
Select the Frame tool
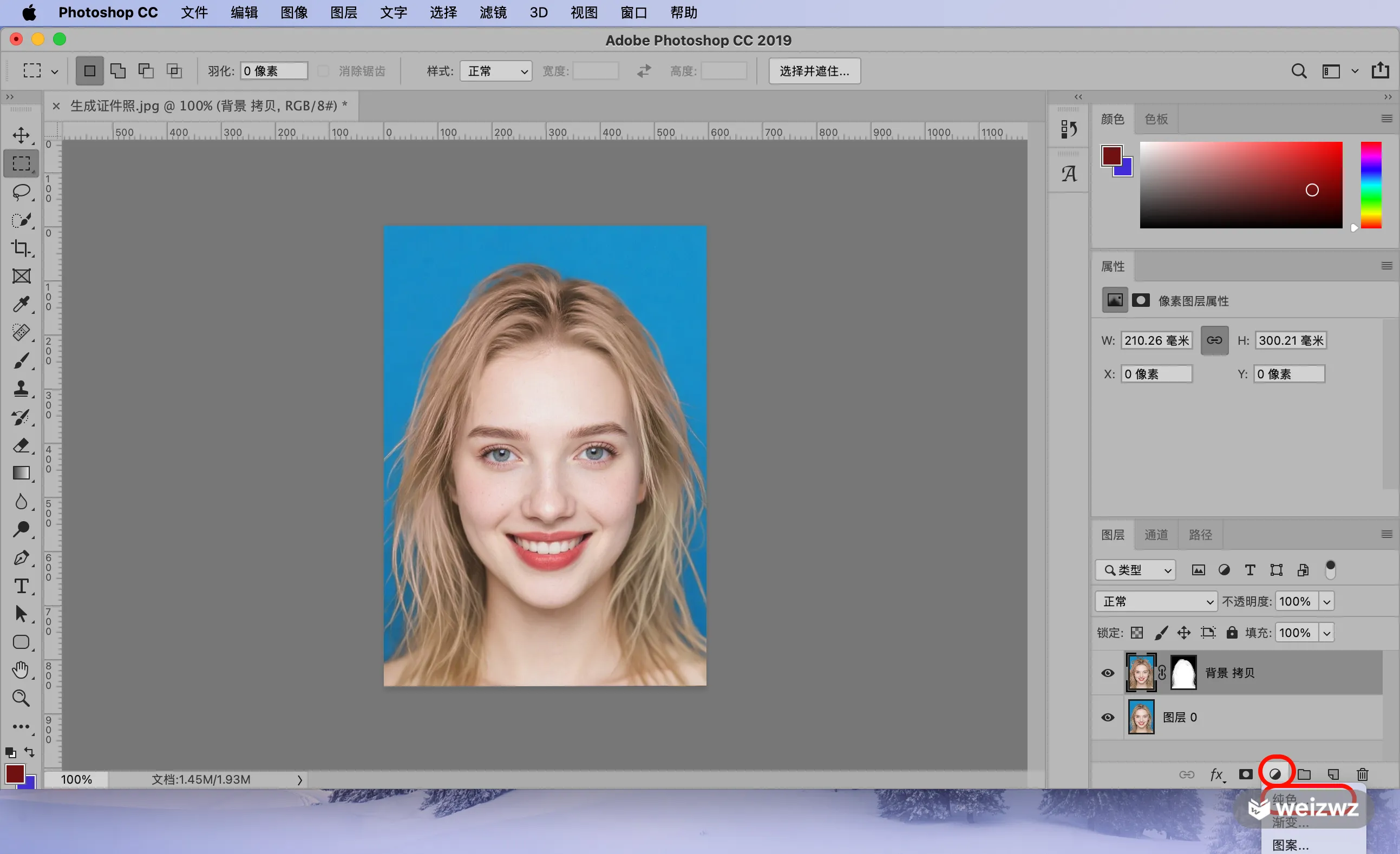tap(21, 277)
